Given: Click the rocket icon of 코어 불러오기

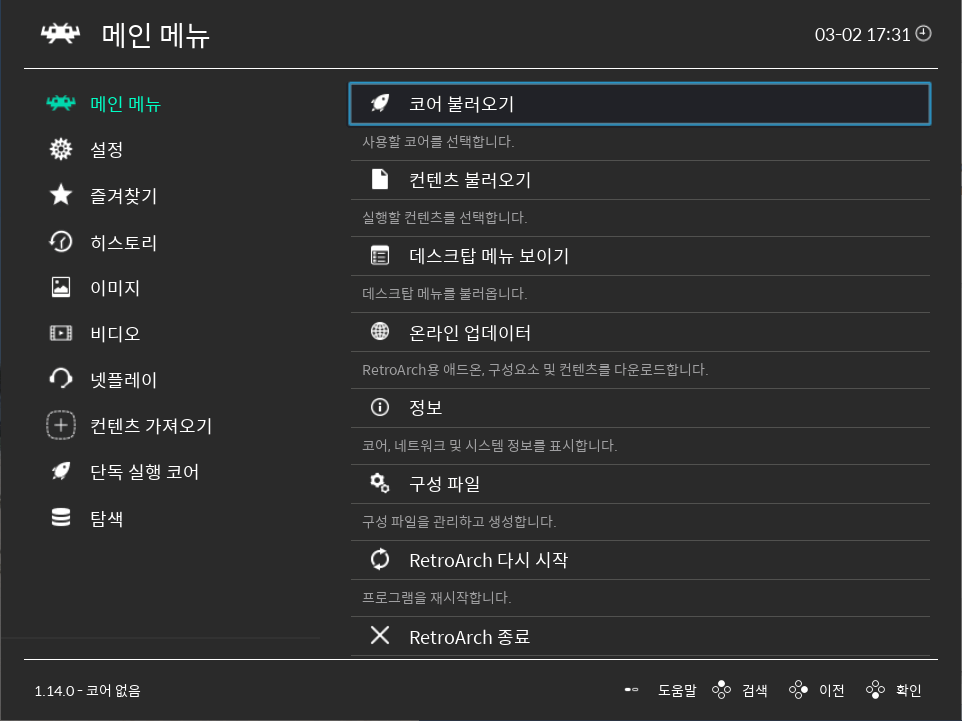Looking at the screenshot, I should pyautogui.click(x=380, y=103).
